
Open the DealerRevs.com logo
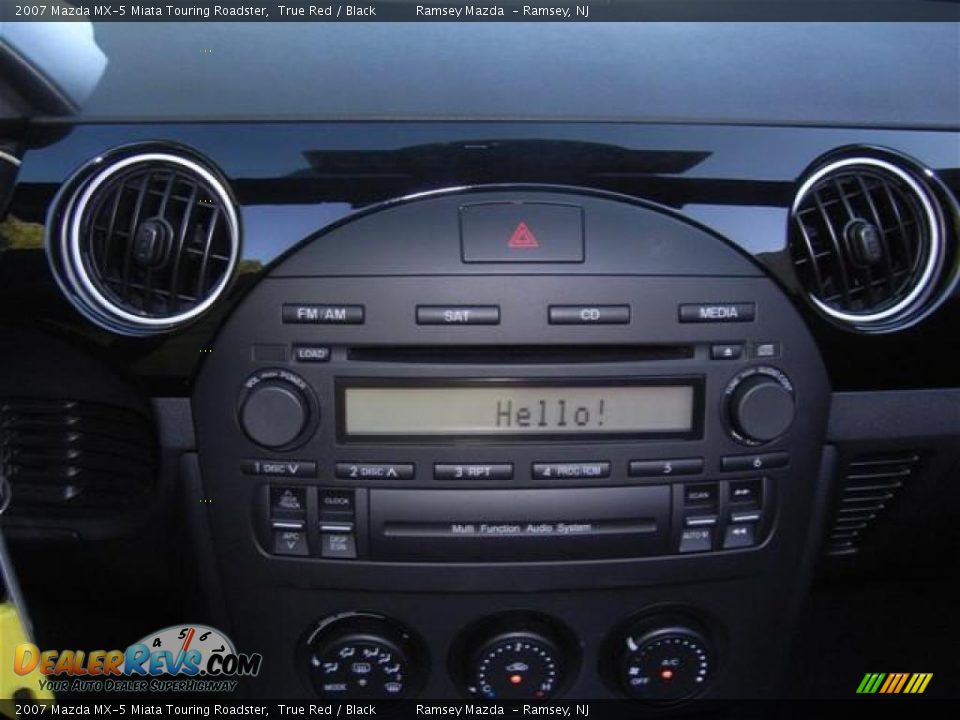(138, 660)
